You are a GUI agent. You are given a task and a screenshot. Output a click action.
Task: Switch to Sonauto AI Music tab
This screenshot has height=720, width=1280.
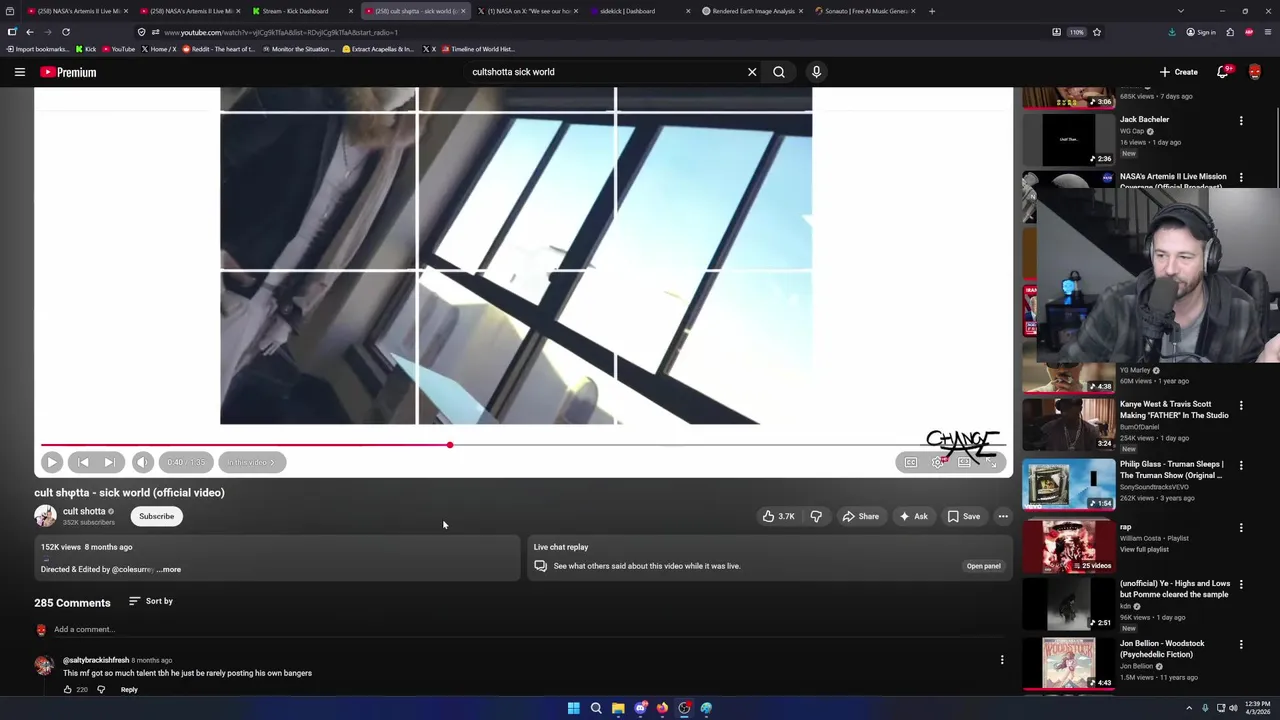(865, 11)
